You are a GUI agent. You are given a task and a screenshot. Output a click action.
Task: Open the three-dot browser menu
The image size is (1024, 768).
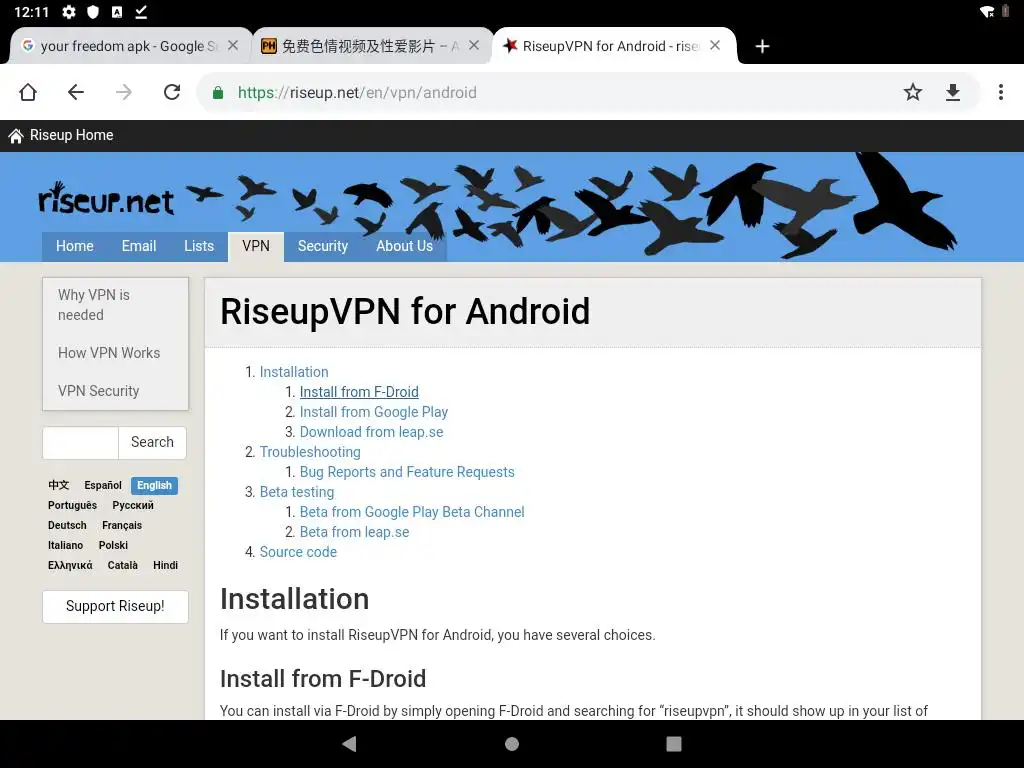click(1000, 92)
